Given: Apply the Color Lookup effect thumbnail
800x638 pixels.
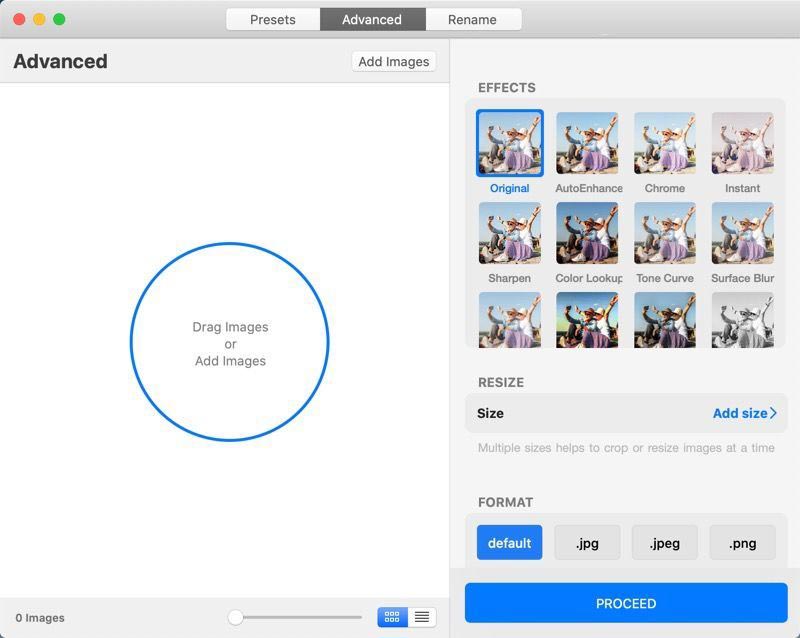Looking at the screenshot, I should coord(587,233).
